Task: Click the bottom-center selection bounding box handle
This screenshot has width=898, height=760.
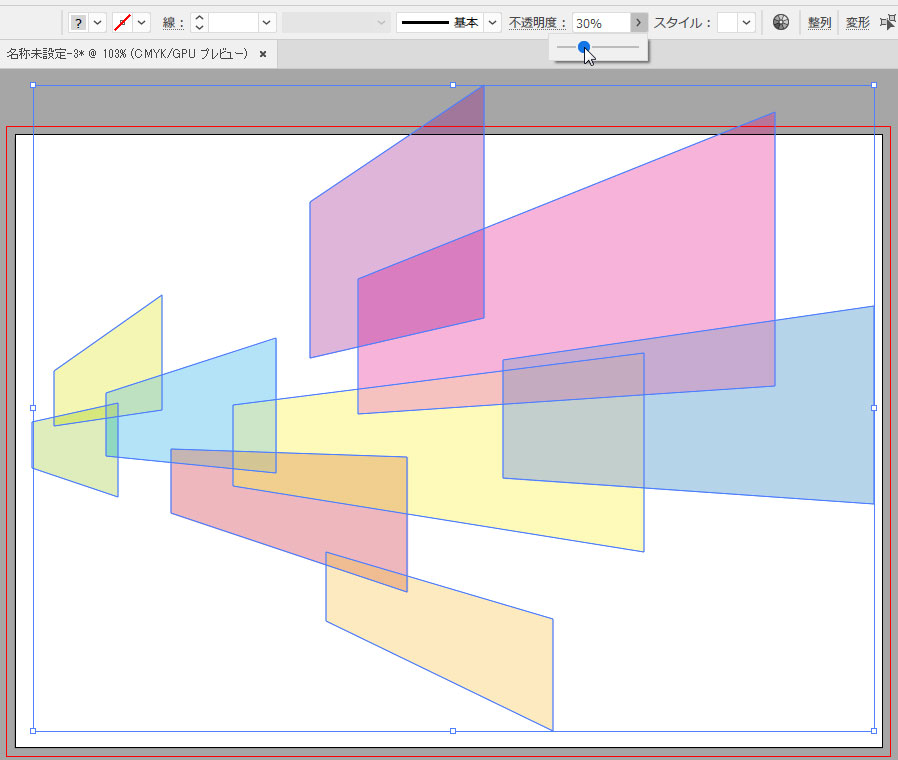Action: [x=453, y=731]
